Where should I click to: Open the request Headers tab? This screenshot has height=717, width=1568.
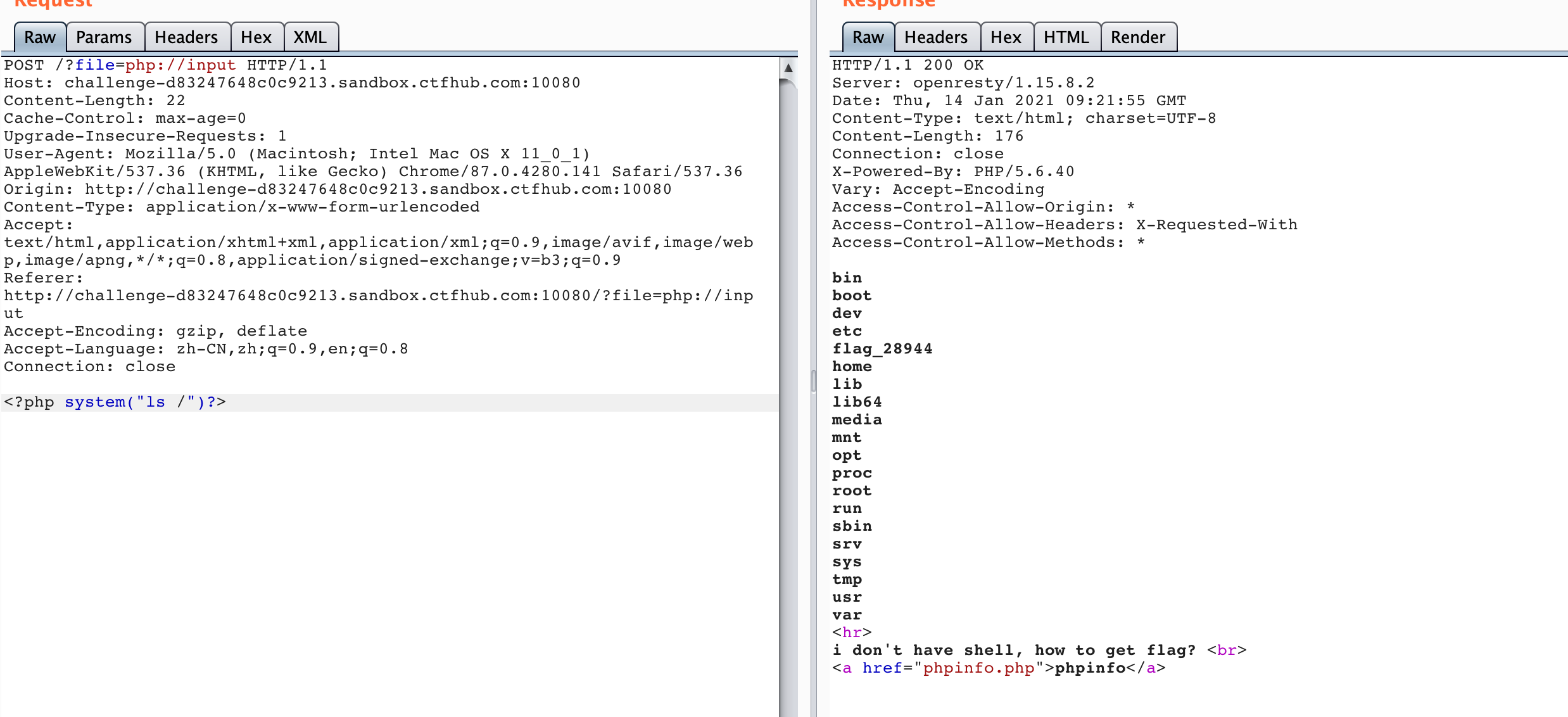[186, 37]
